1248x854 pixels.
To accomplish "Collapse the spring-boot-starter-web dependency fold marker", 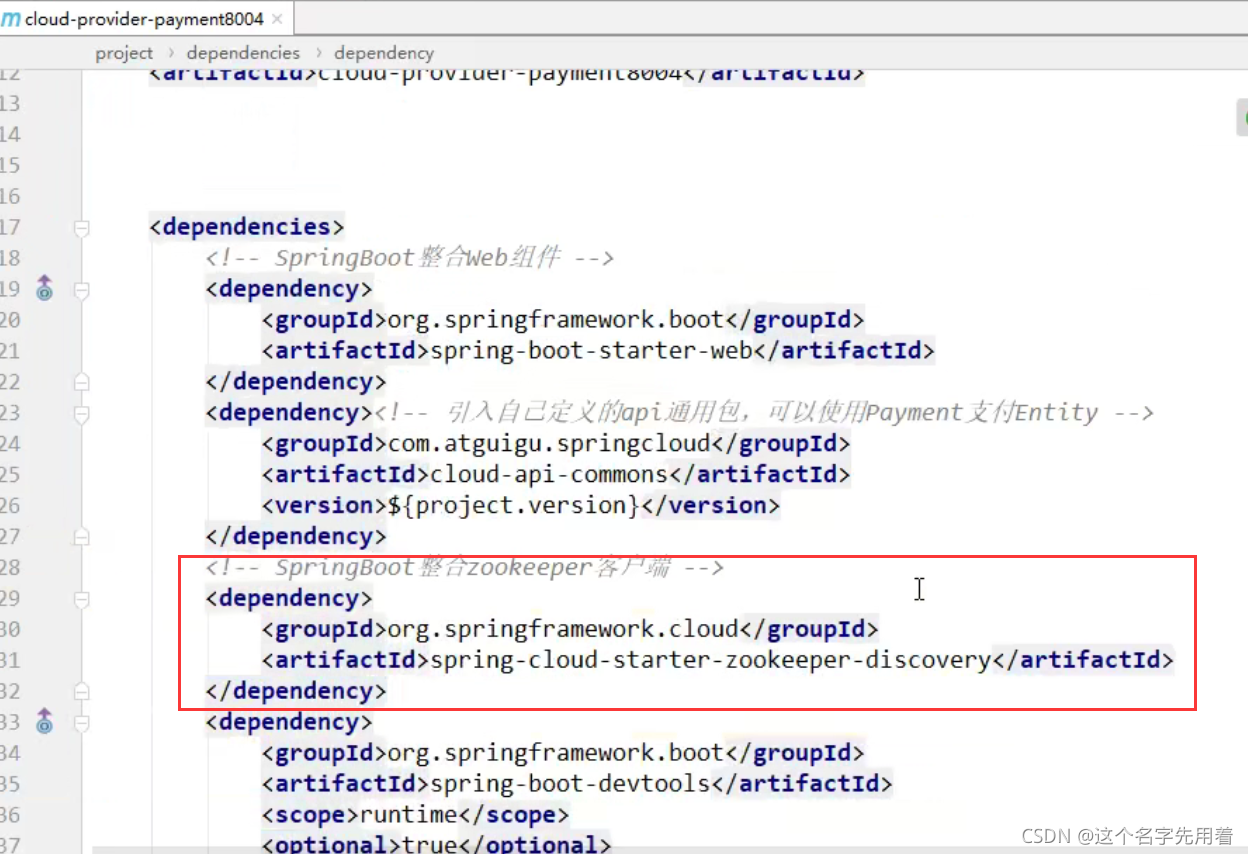I will (x=82, y=290).
